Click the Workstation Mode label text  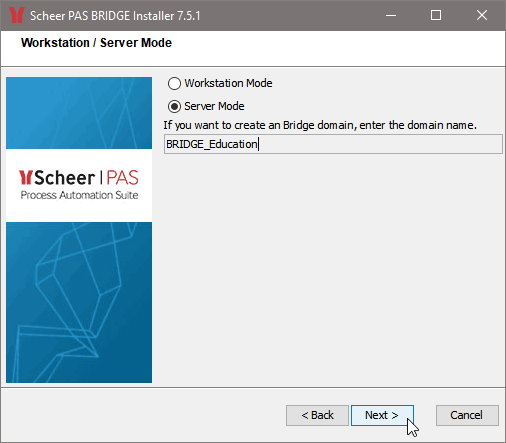(228, 83)
